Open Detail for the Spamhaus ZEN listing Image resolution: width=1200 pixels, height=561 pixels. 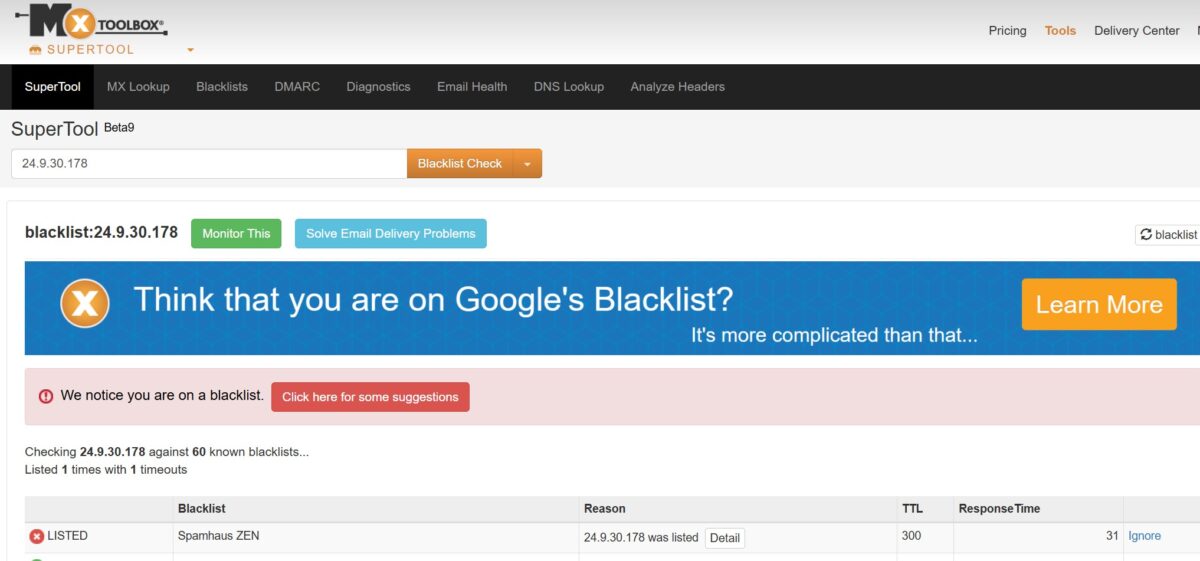(x=725, y=538)
